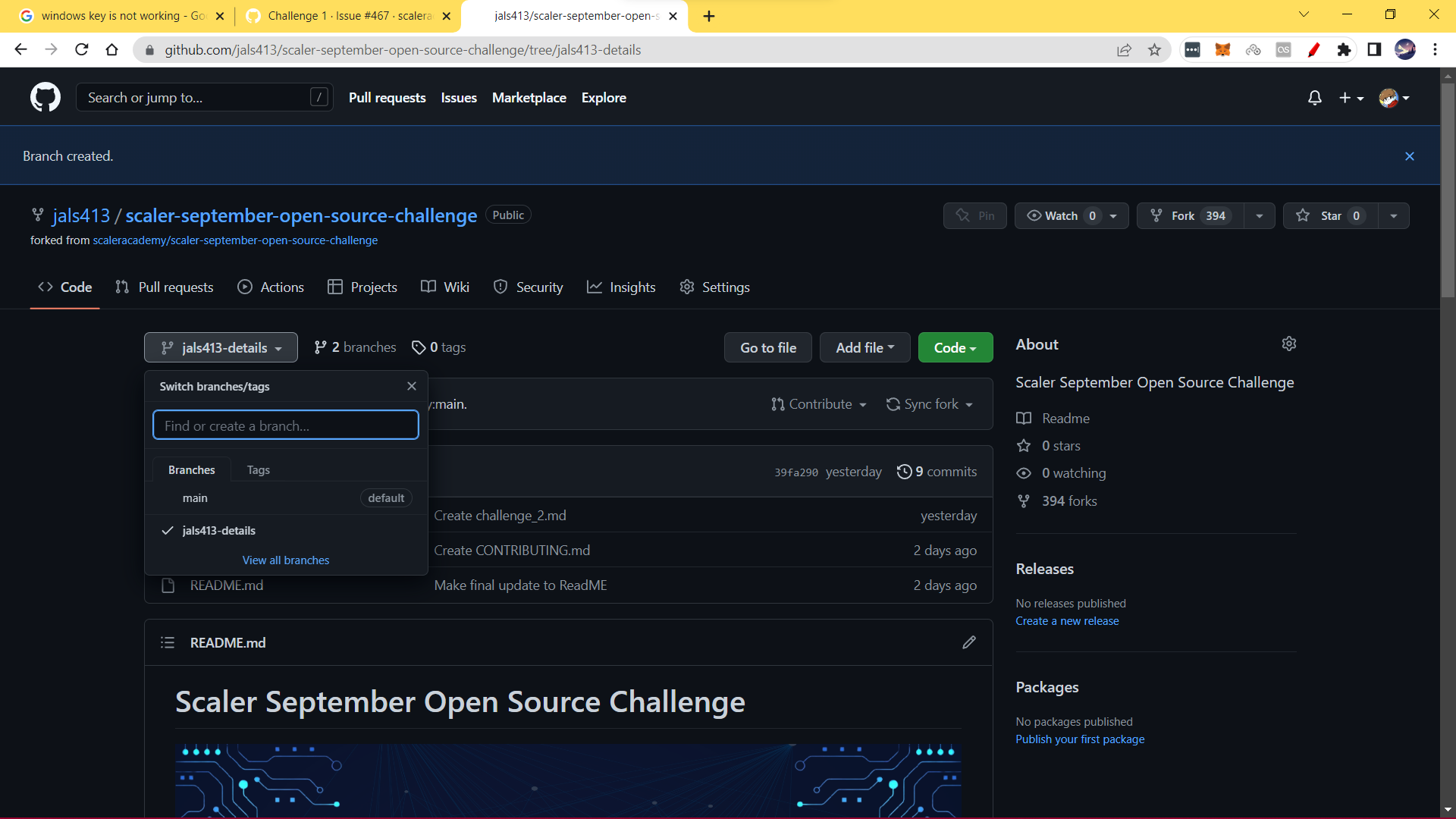Dismiss the Branch created notification

click(x=1410, y=155)
